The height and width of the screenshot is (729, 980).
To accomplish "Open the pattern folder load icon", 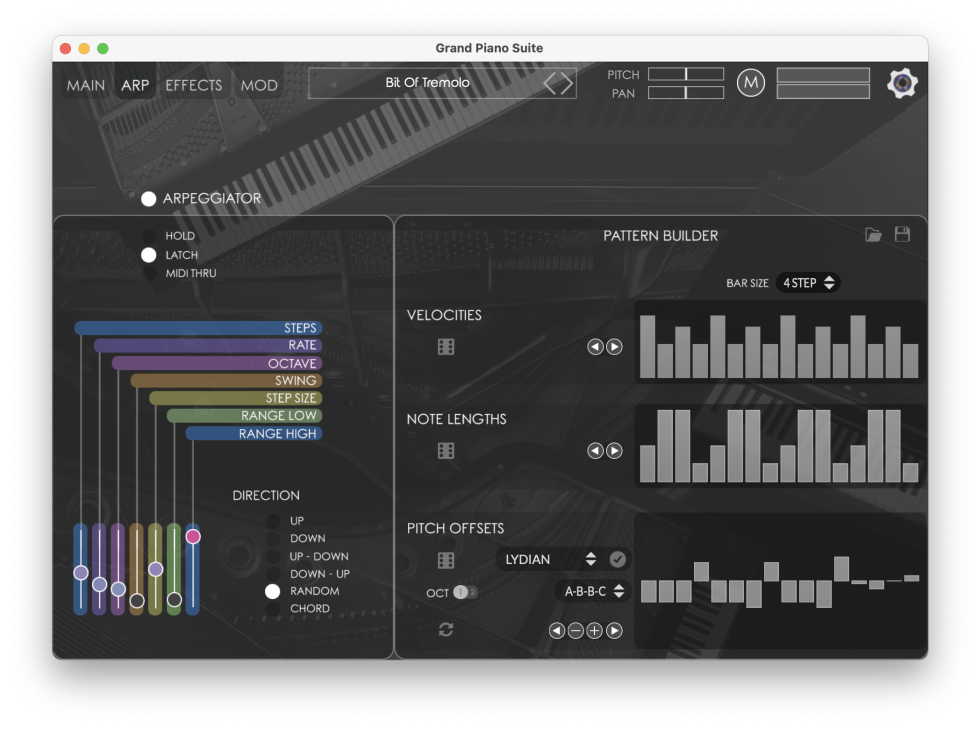I will pos(873,235).
